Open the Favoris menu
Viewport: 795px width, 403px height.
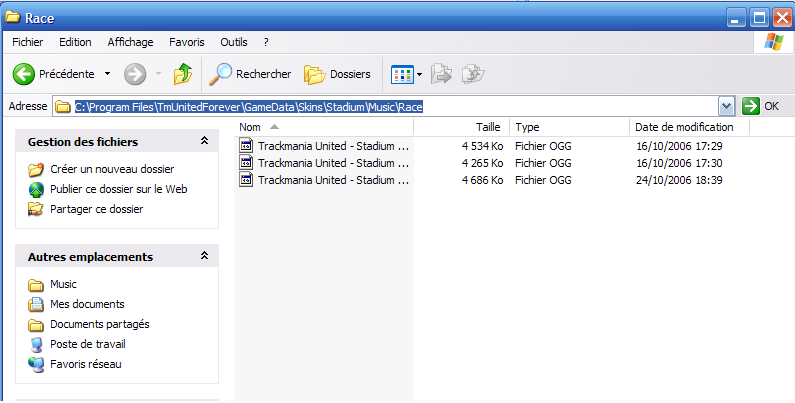tap(187, 42)
